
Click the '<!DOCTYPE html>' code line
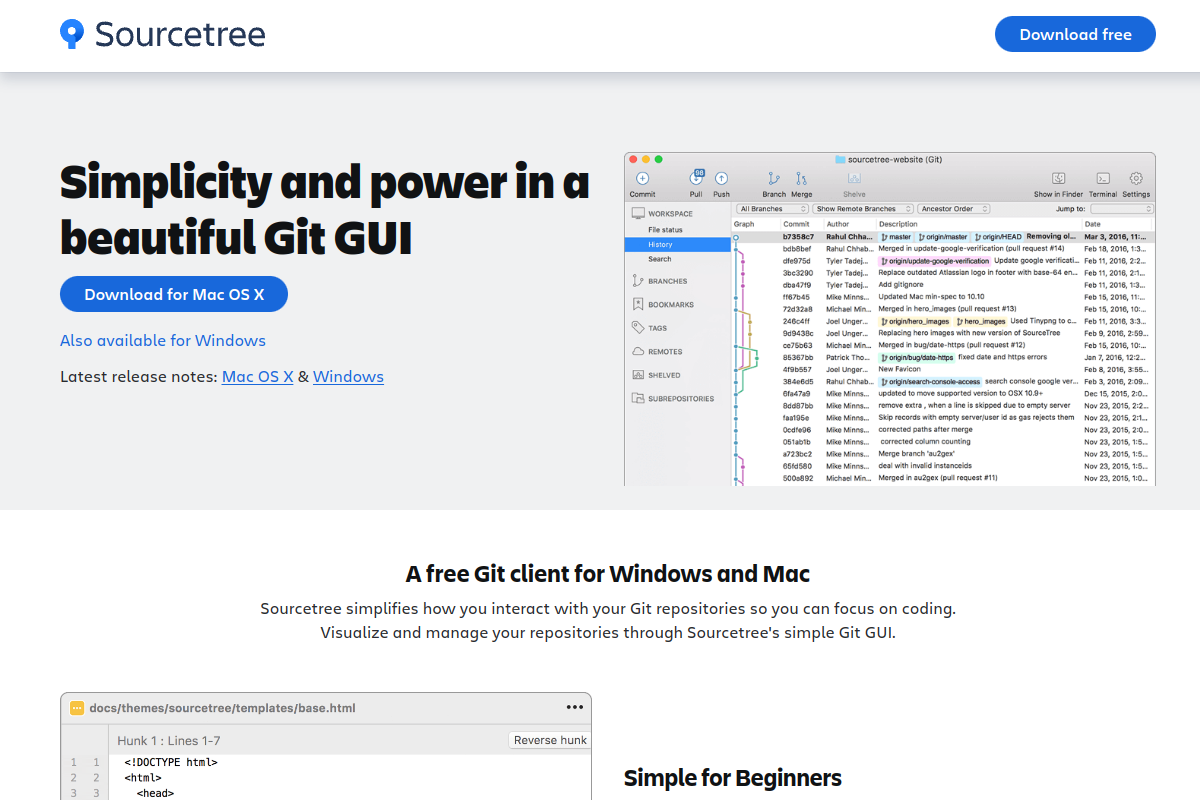coord(171,762)
